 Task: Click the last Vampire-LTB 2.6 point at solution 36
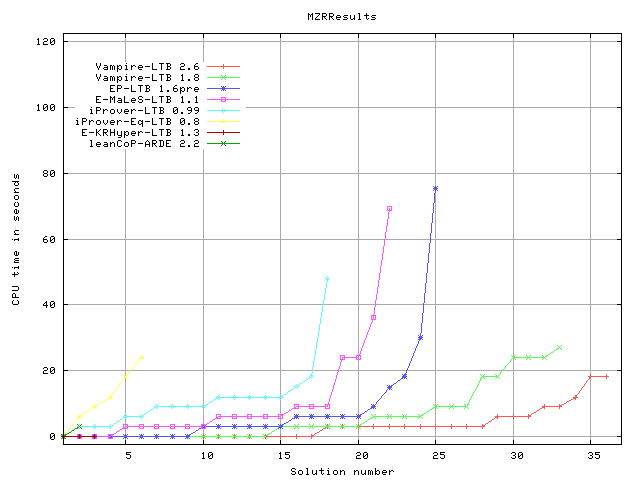[x=607, y=376]
